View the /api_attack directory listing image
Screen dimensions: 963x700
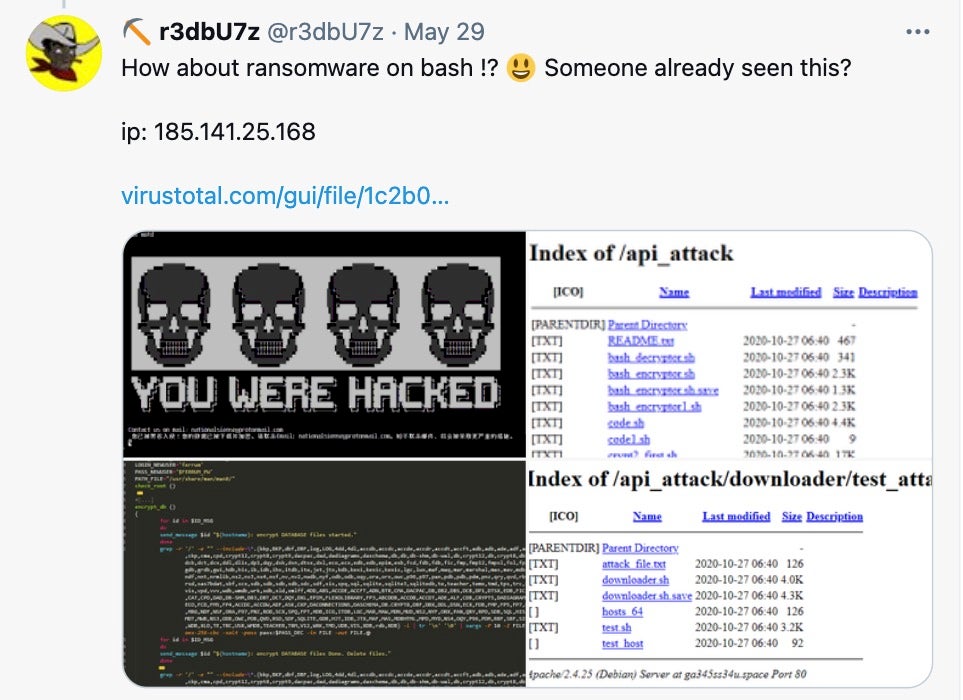(x=729, y=344)
